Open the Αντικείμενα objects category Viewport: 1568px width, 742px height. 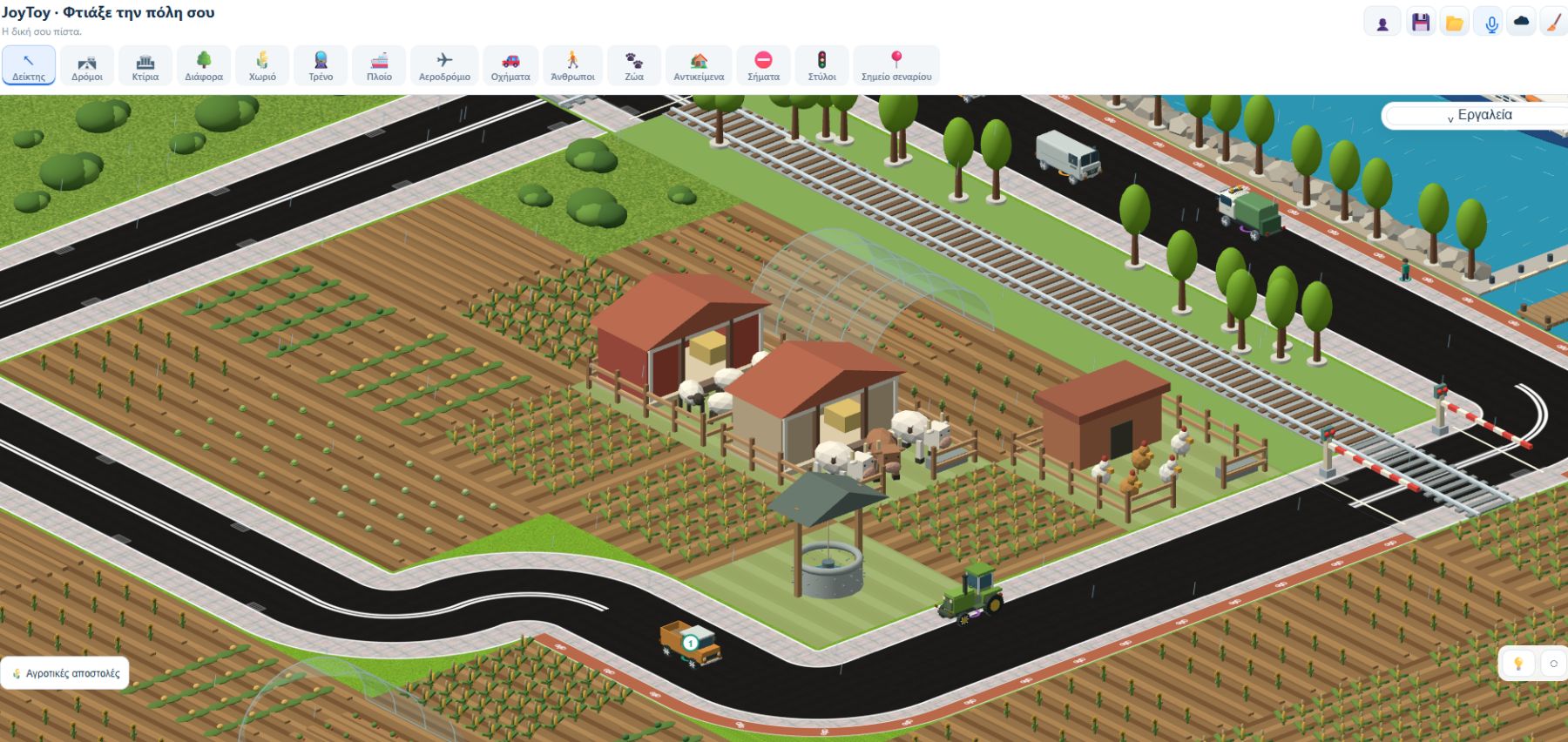coord(699,65)
